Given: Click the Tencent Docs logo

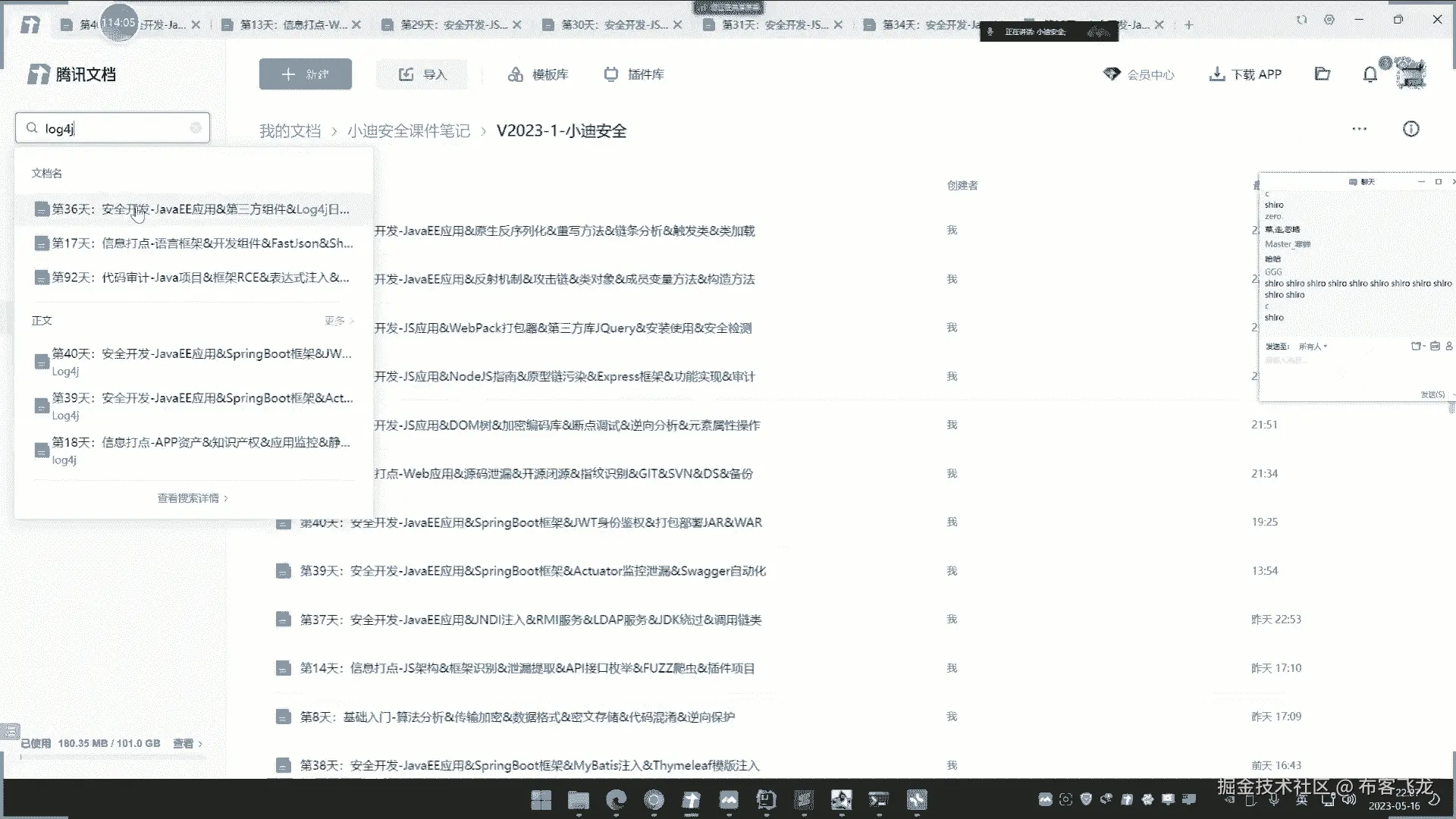Looking at the screenshot, I should [x=72, y=74].
